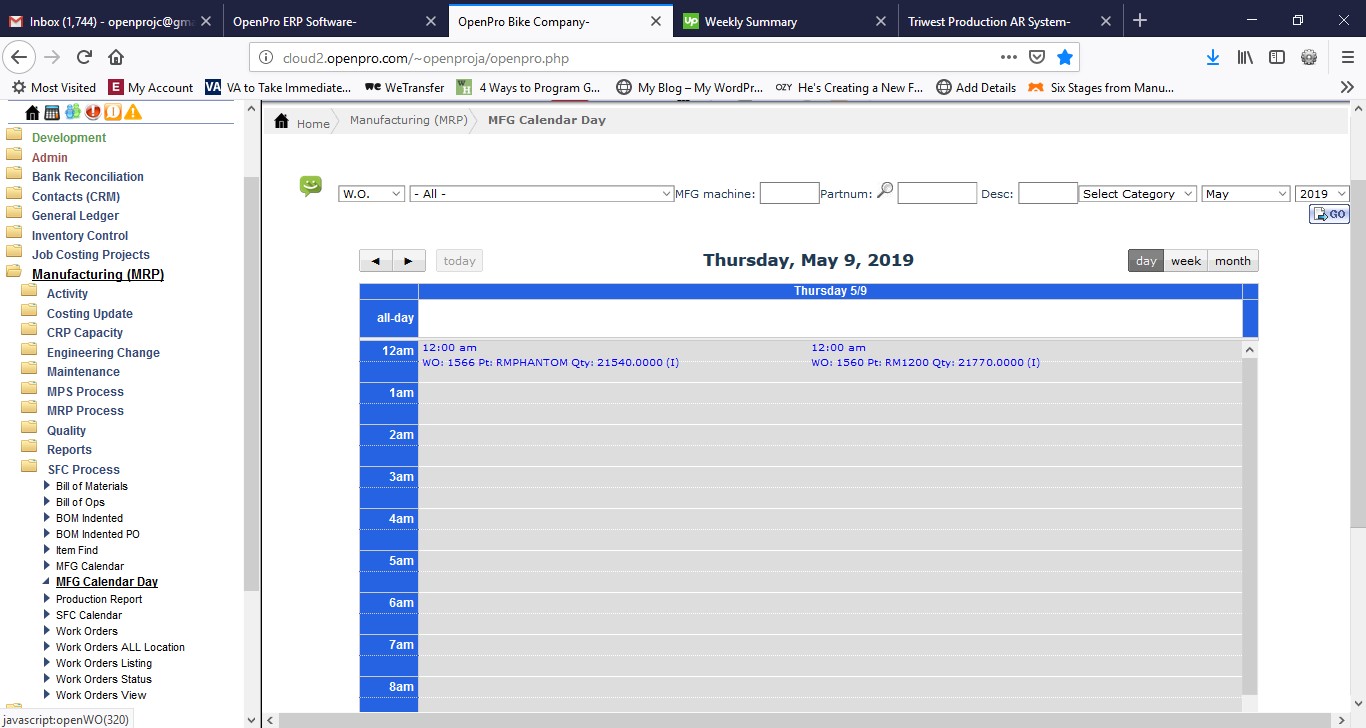
Task: Click the two-people users icon in sidebar
Action: point(73,112)
